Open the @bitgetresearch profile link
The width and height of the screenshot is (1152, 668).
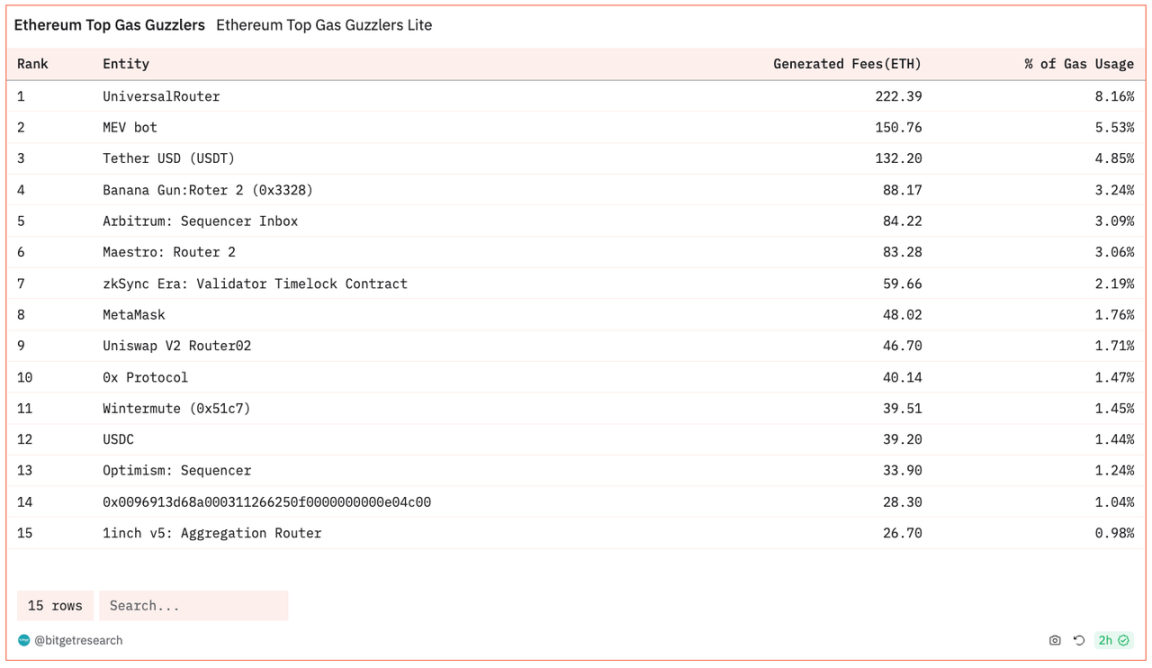click(x=78, y=640)
